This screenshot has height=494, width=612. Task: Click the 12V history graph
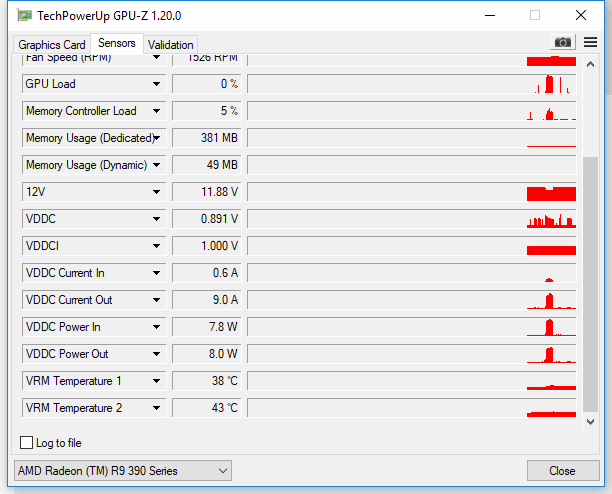click(412, 192)
